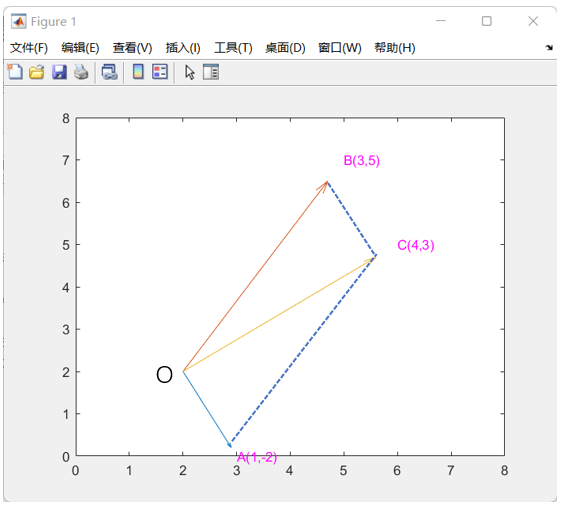This screenshot has height=508, width=562.
Task: Insert a legend using the toolbar icon
Action: click(x=160, y=72)
